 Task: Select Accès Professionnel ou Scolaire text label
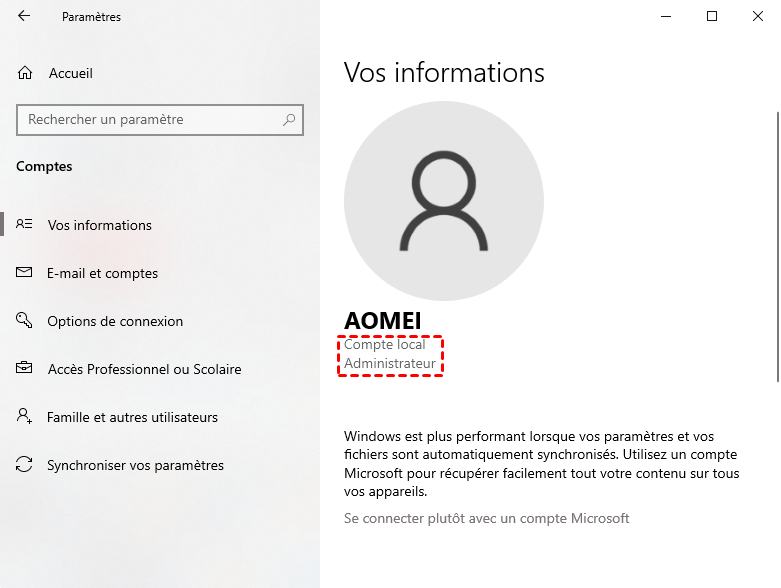coord(145,369)
